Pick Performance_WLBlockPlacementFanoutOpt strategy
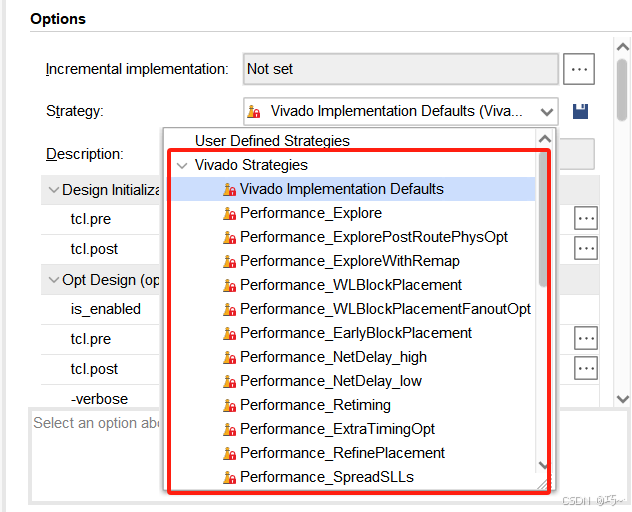 [x=385, y=309]
